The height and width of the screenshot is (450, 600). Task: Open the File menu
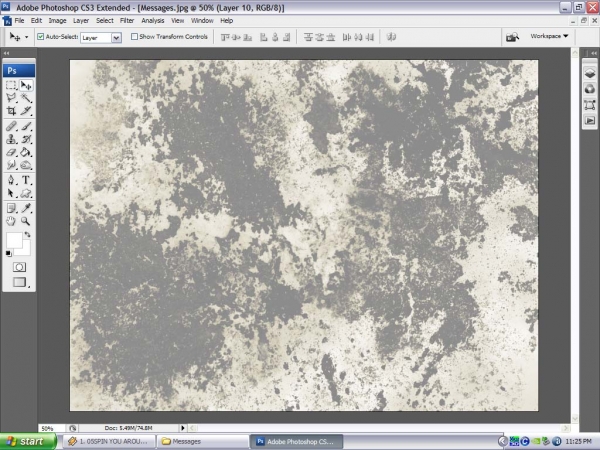tap(19, 21)
